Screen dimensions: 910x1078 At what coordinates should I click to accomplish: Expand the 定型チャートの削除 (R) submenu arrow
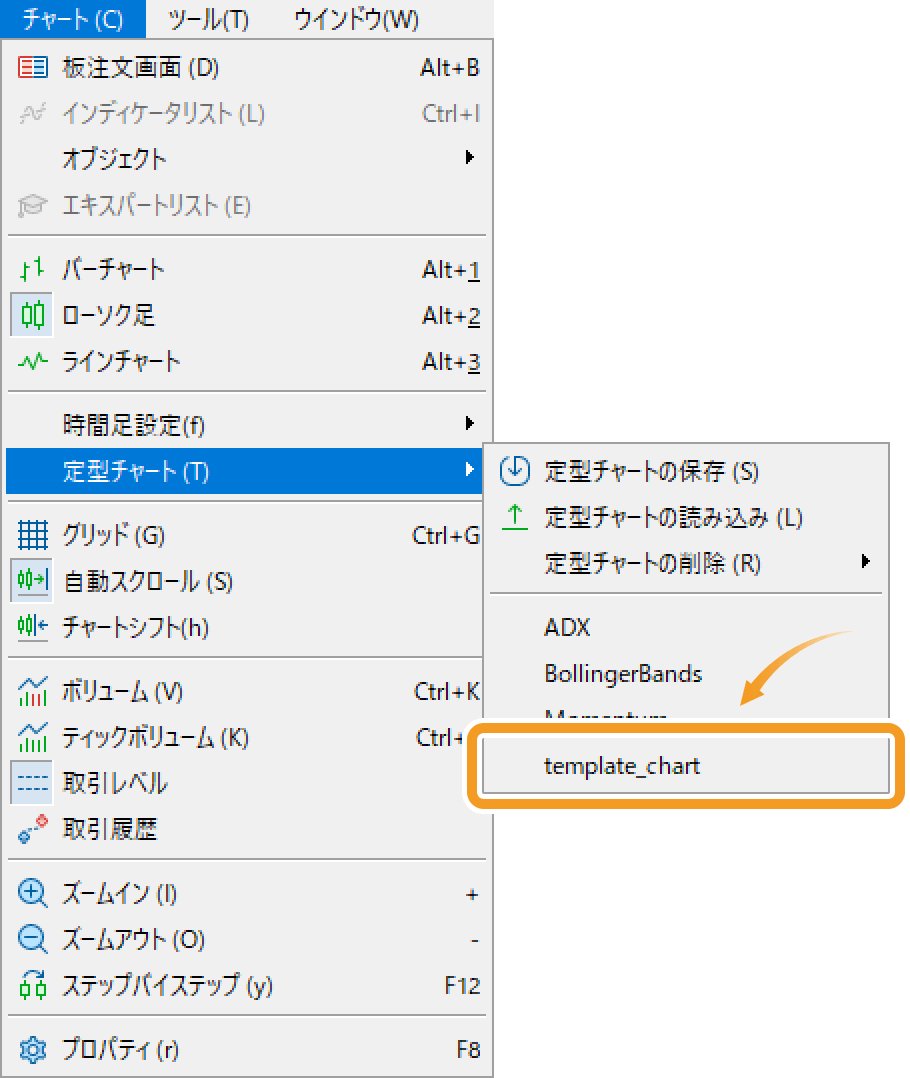[865, 562]
